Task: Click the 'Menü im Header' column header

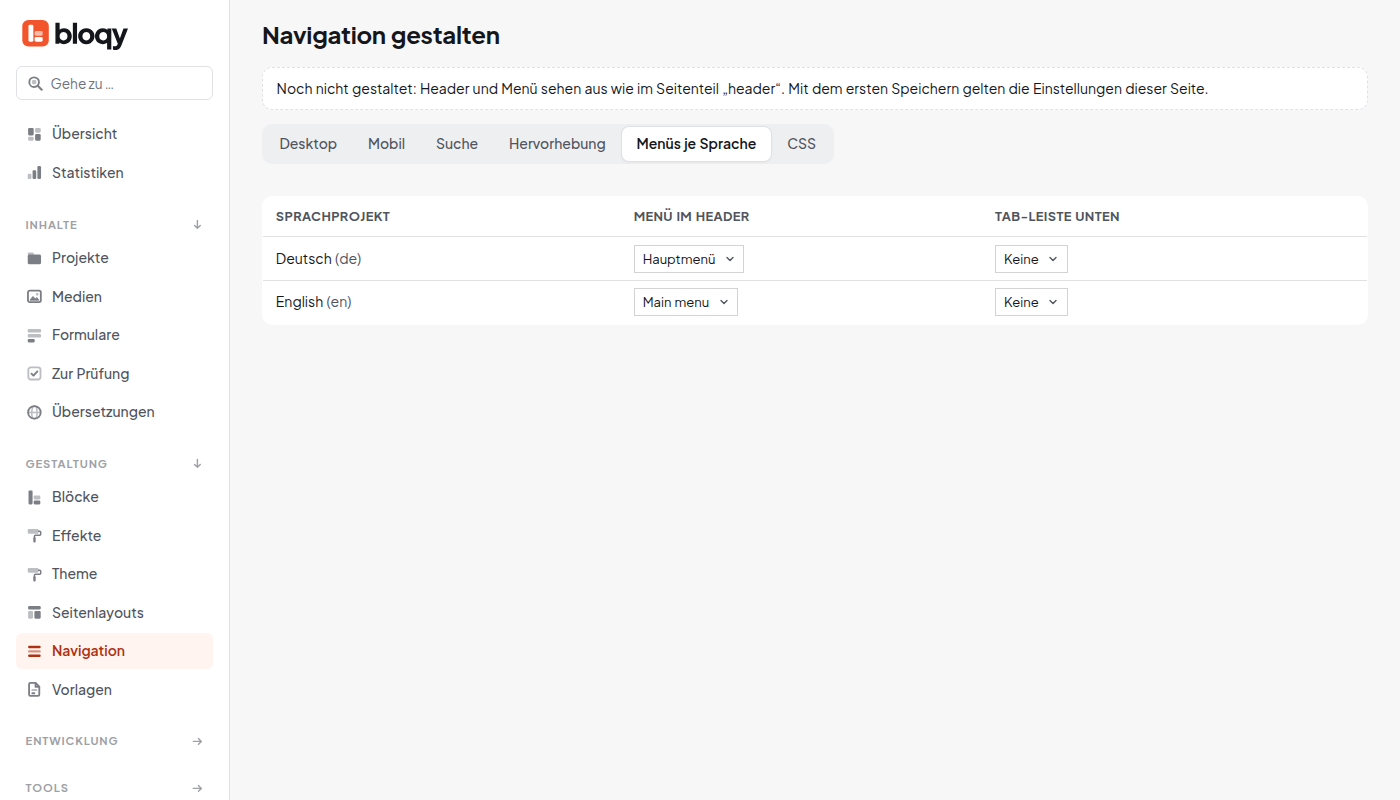Action: [x=692, y=216]
